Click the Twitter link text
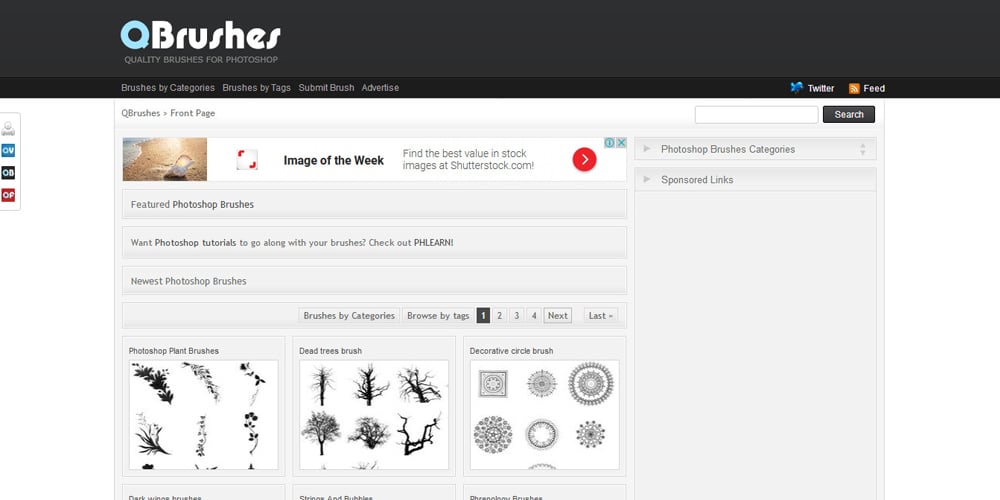1000x500 pixels. (821, 89)
